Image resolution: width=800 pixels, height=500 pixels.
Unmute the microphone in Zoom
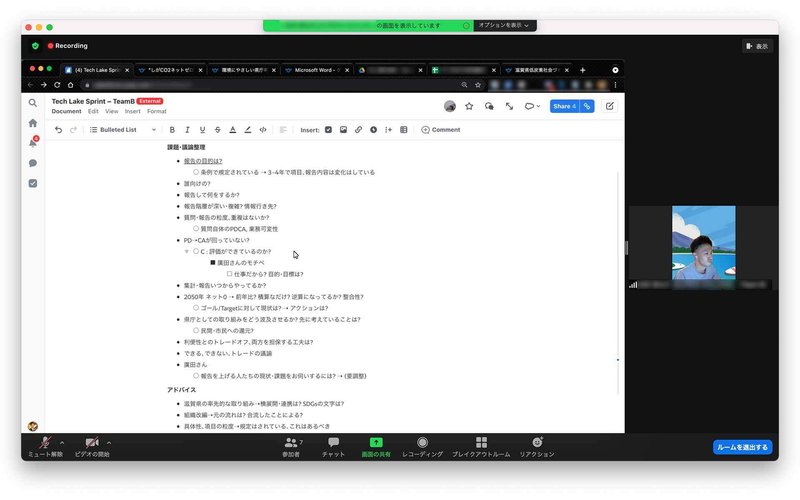tap(45, 446)
